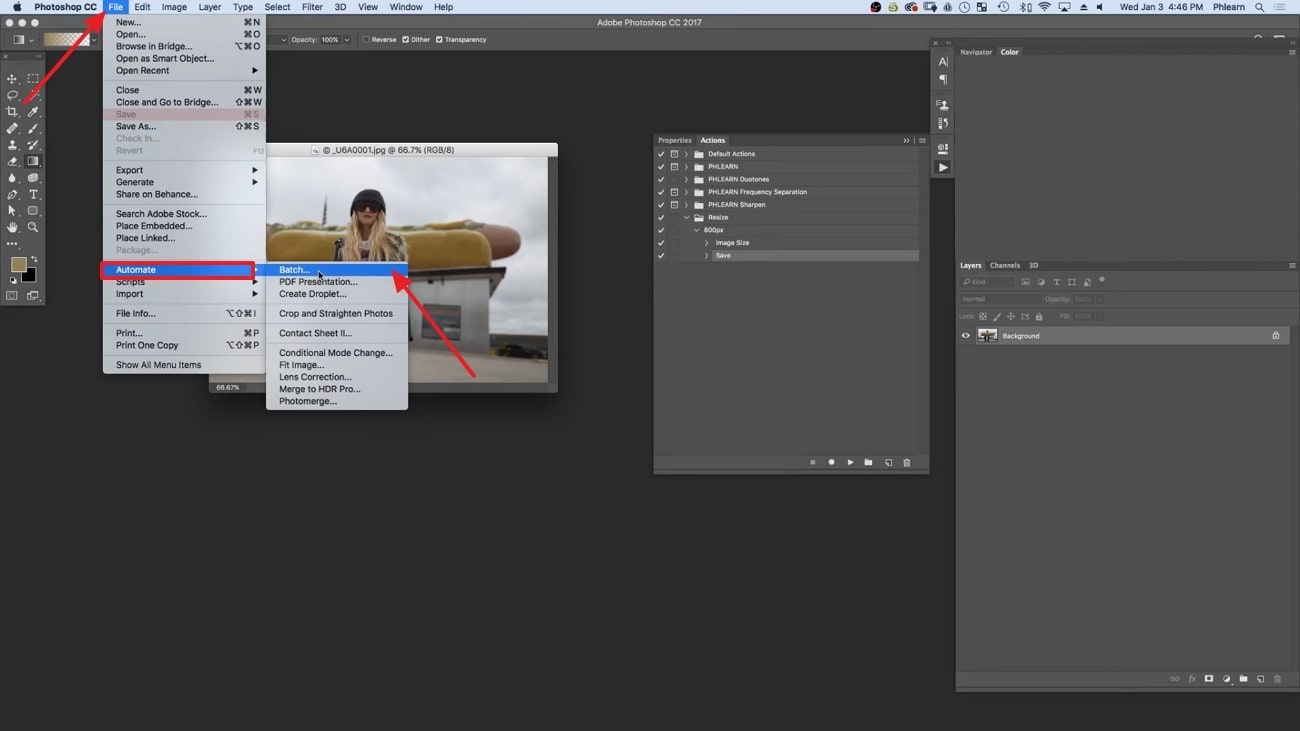Open the gradient Opacity dropdown
Viewport: 1300px width, 731px height.
(347, 40)
